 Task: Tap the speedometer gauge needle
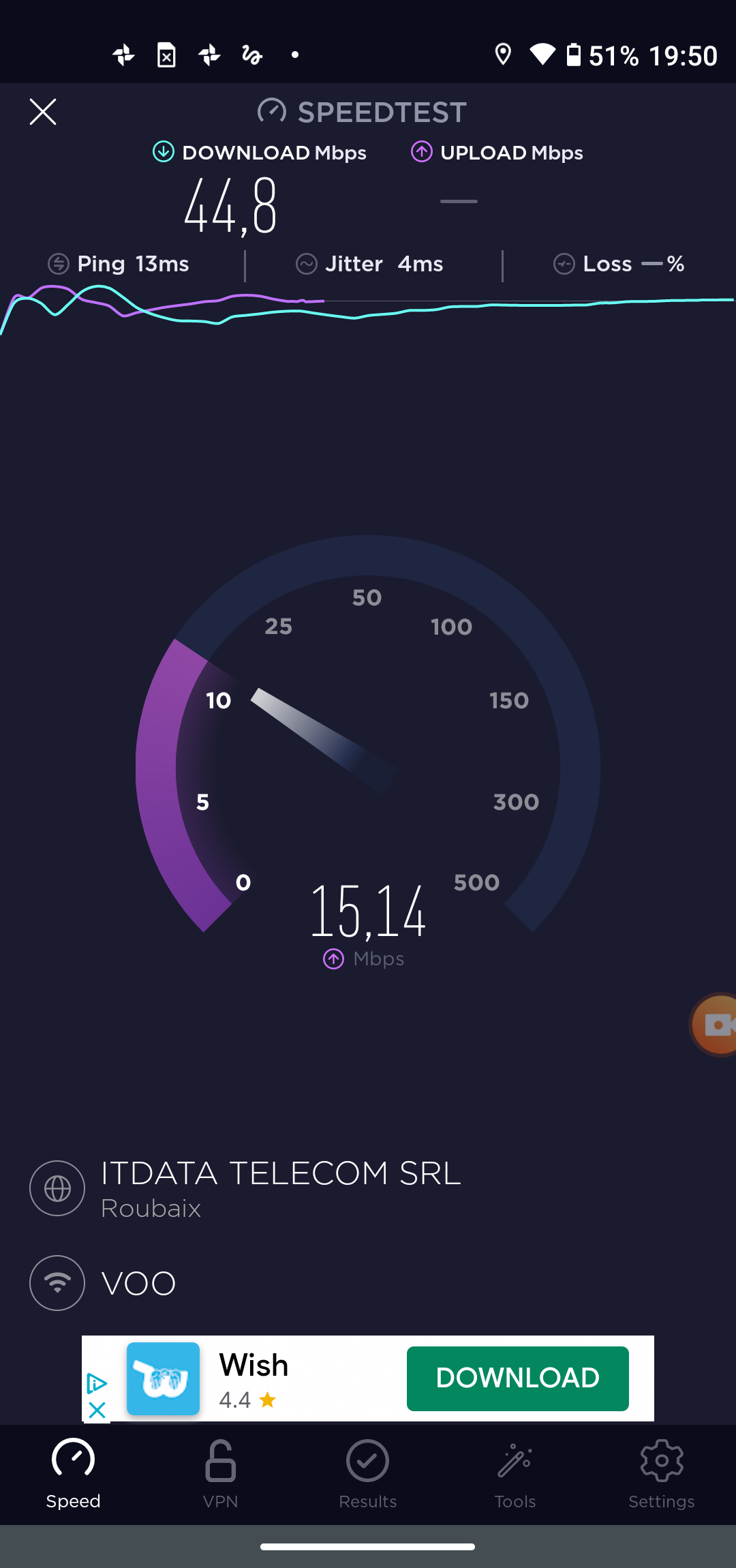324,740
